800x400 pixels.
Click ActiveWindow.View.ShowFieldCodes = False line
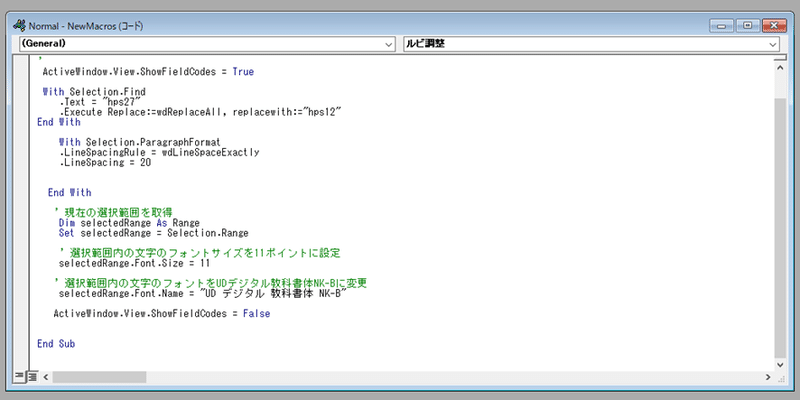[162, 314]
